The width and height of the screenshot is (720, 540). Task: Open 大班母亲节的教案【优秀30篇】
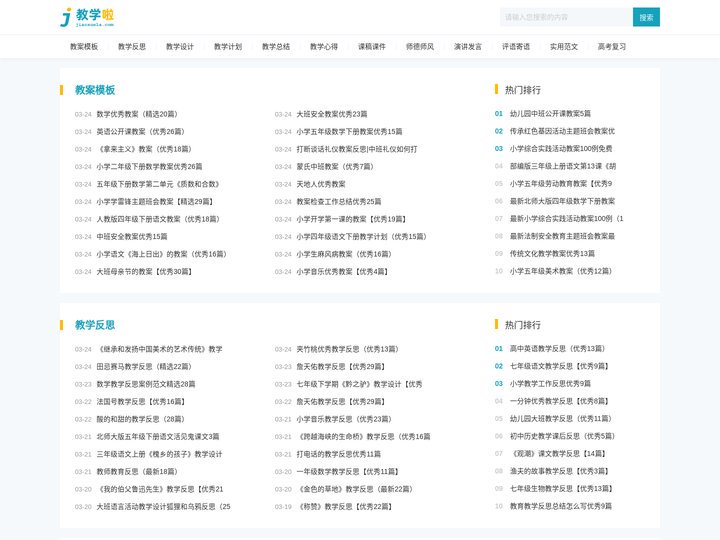(x=144, y=272)
